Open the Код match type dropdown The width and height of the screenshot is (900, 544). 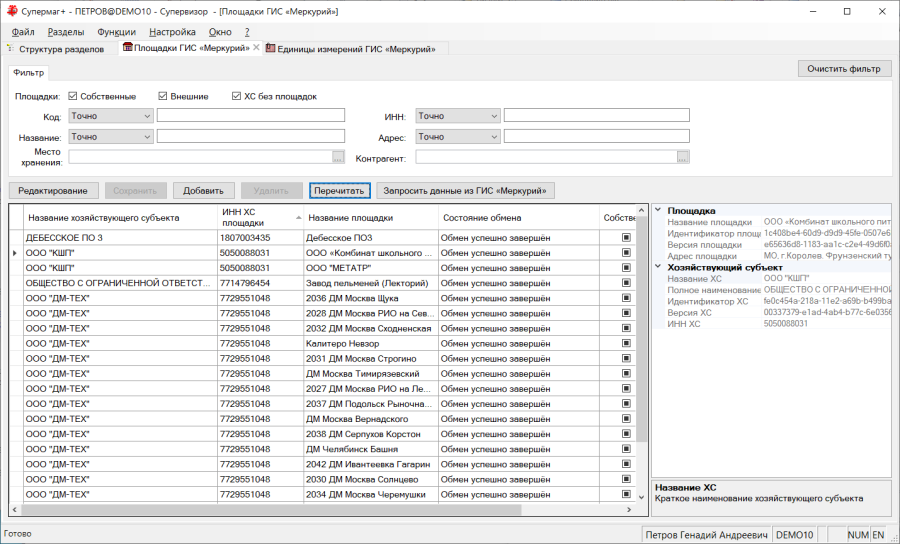coord(111,116)
